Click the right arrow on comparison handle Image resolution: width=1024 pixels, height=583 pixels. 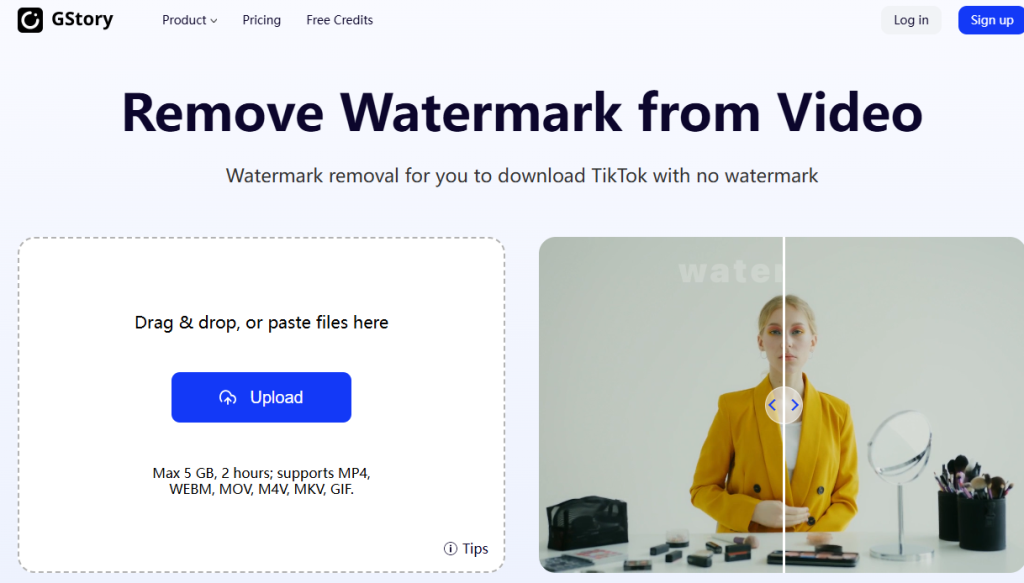click(x=795, y=405)
